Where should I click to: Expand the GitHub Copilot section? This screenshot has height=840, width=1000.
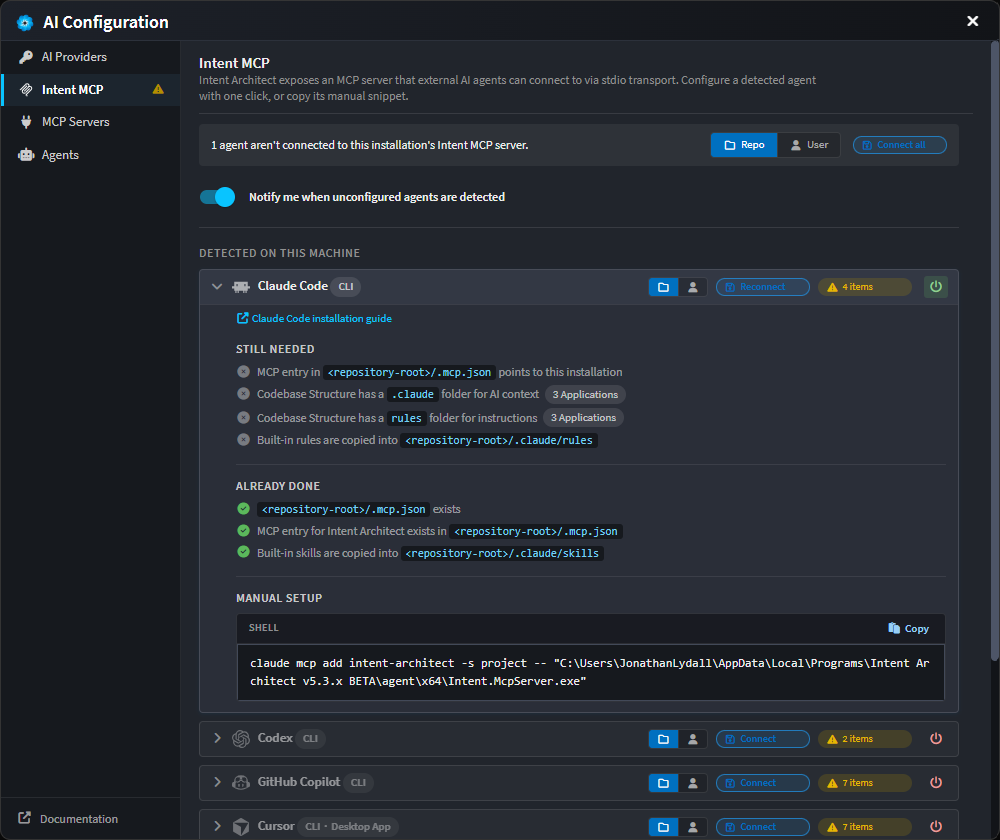tap(217, 783)
